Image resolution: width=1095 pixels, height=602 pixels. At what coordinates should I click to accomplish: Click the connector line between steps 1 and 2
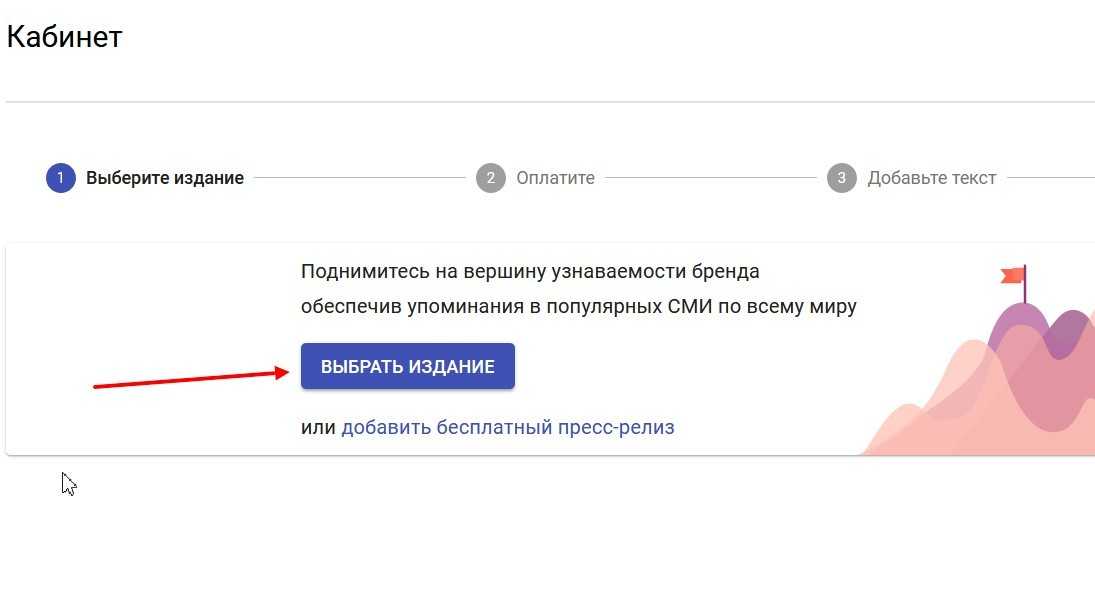(x=359, y=178)
